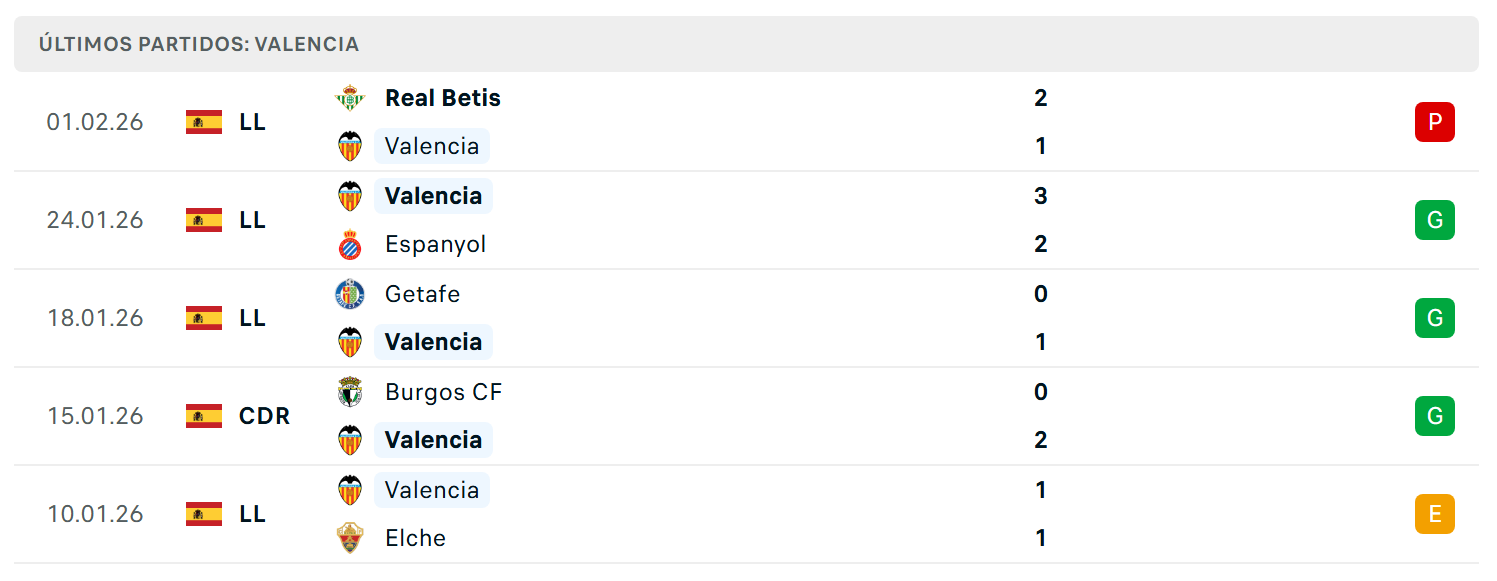Click the green G badge for the Burgos CF match
Screen dimensions: 1497x581
pos(1435,416)
